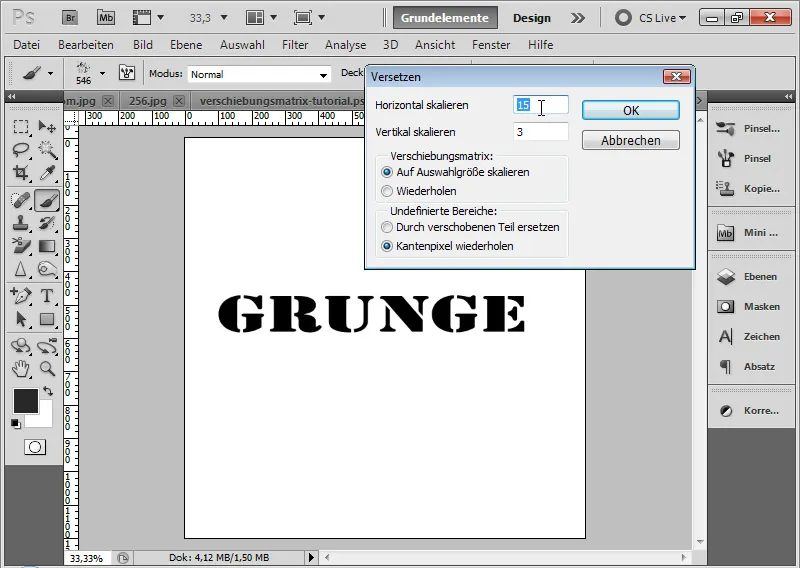Select the Gradient tool
Viewport: 800px width, 568px height.
click(x=47, y=246)
